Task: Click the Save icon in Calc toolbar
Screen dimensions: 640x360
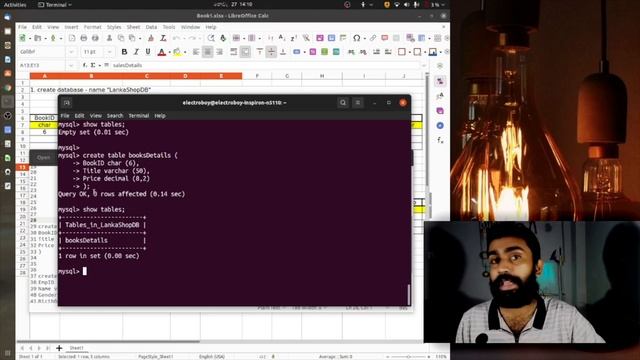Action: point(52,38)
